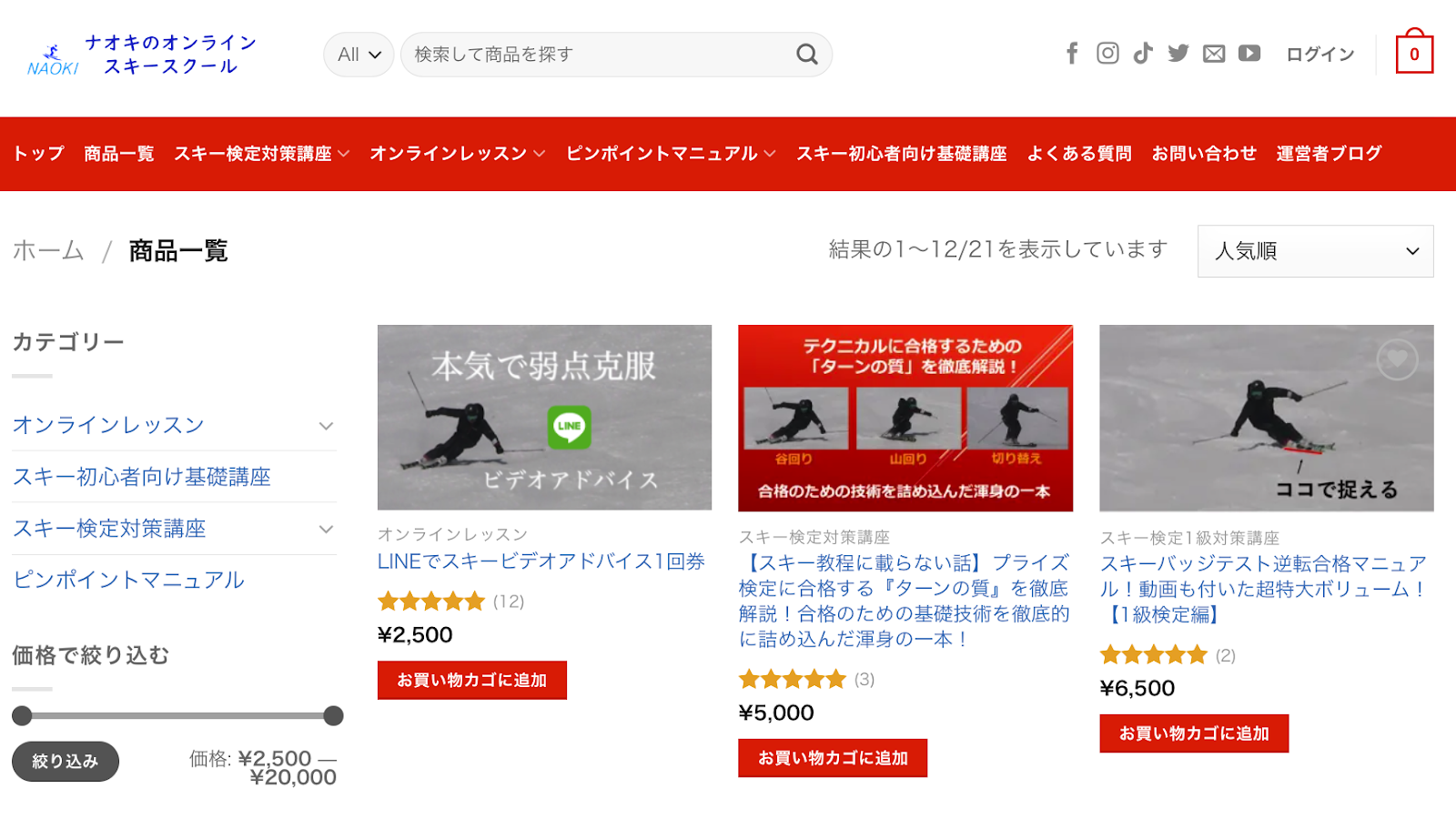Open the 人気順 sort dropdown
Screen dimensions: 1456x819
(1315, 251)
